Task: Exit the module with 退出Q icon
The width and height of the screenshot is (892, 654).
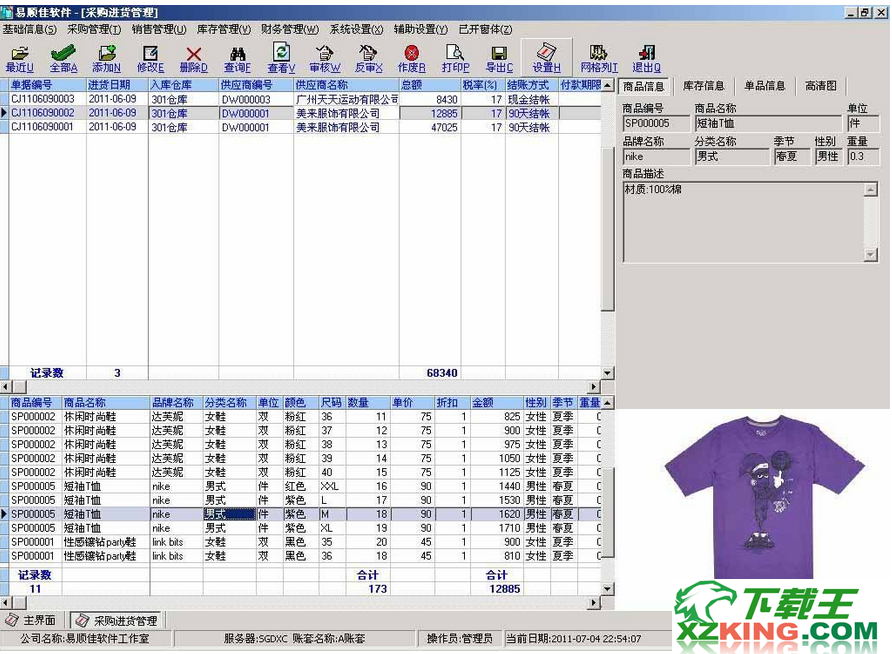Action: coord(646,59)
